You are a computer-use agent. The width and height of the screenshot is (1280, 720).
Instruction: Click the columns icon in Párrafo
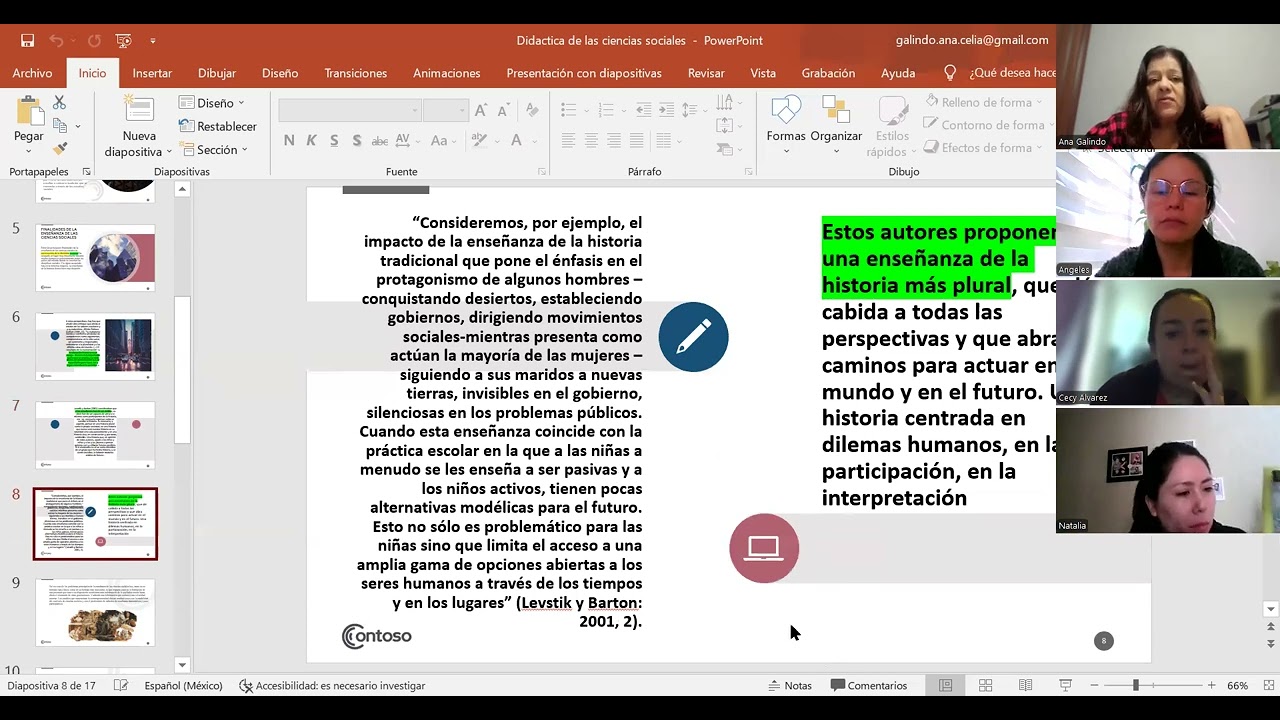point(666,141)
